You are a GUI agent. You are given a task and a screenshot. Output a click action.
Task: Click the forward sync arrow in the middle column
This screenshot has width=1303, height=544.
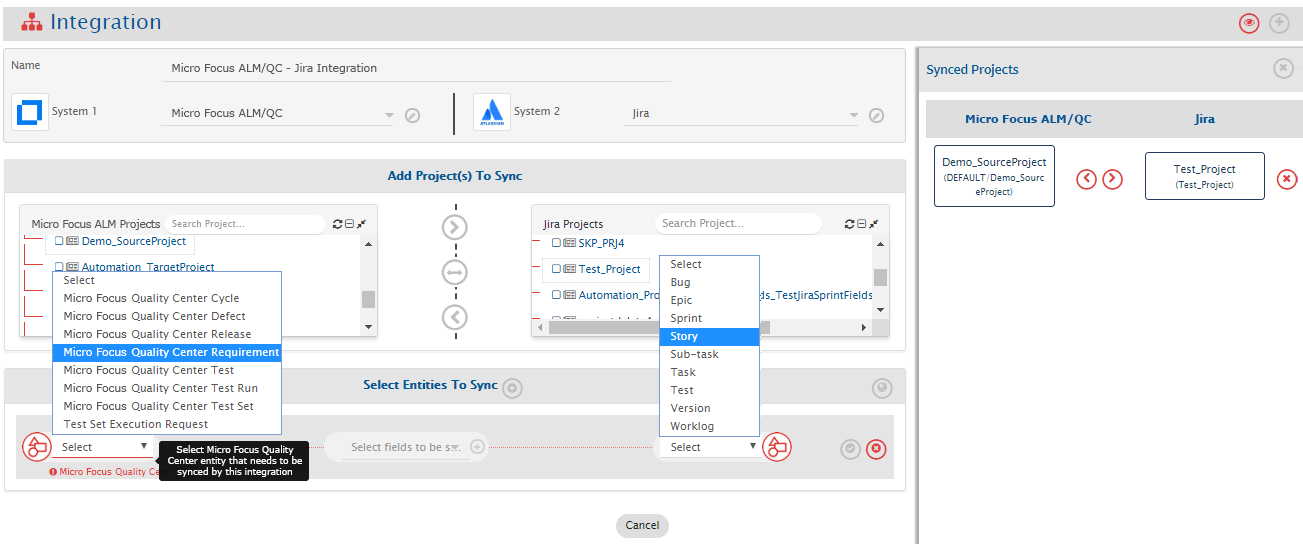coord(455,227)
